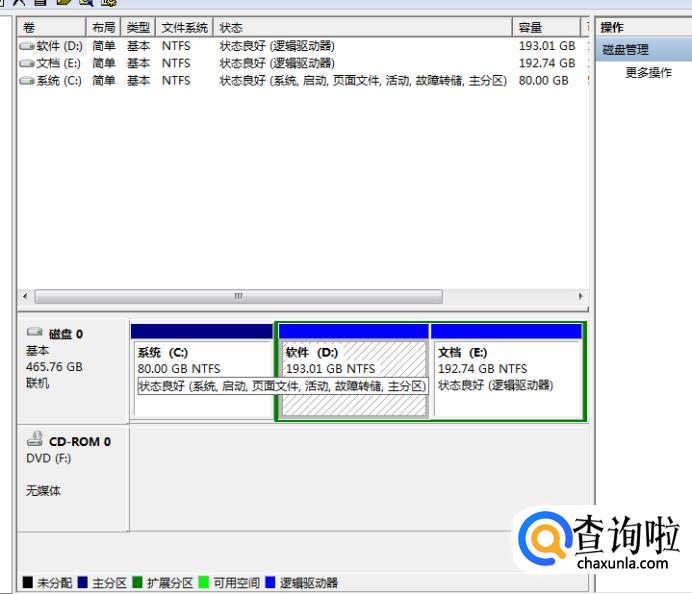Screen dimensions: 692x594
Task: Select the 文档 (E:) partition block
Action: pyautogui.click(x=507, y=372)
